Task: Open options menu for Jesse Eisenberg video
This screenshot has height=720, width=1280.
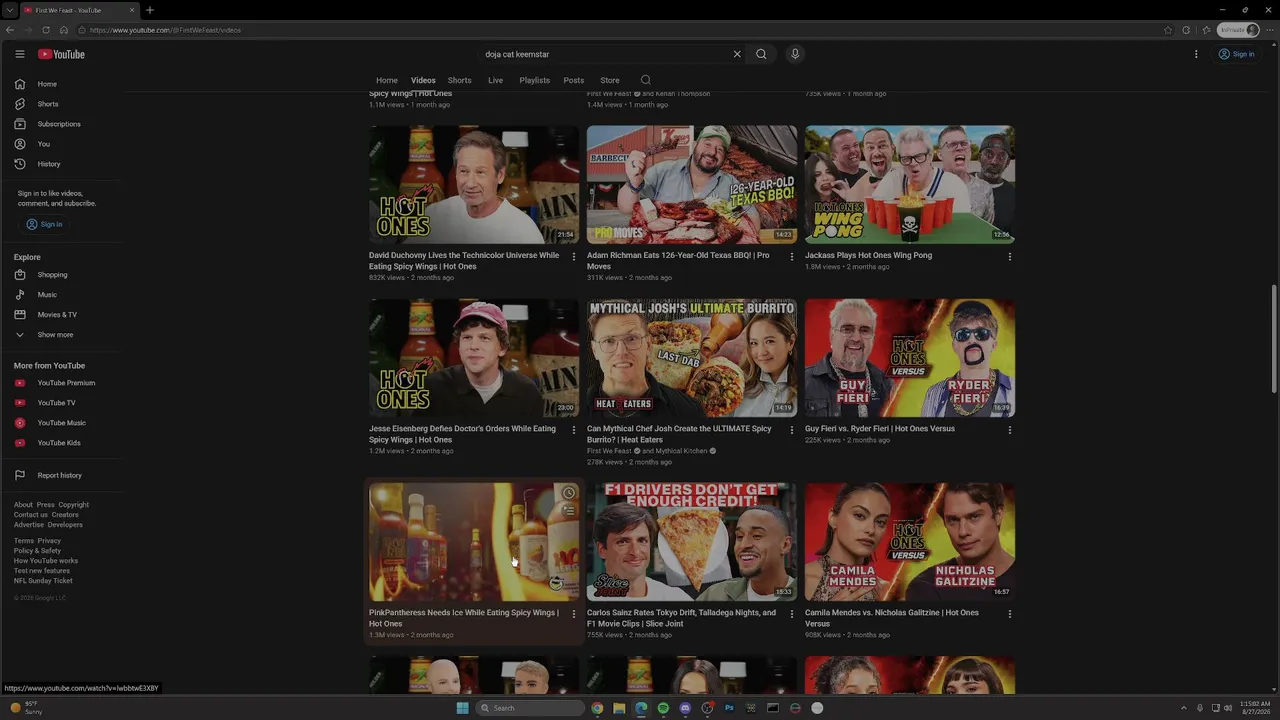Action: 574,430
